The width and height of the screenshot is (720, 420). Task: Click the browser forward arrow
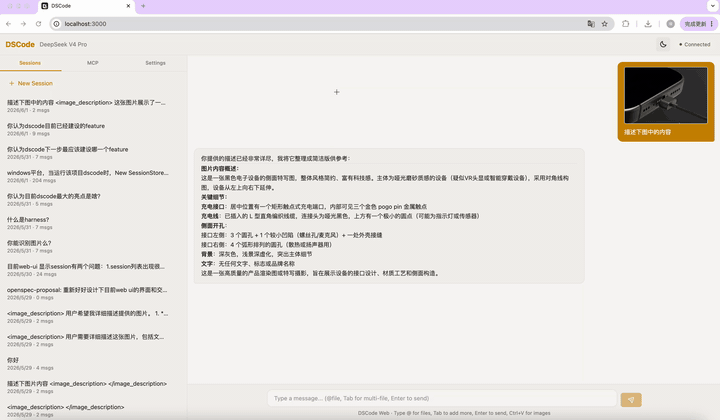23,24
